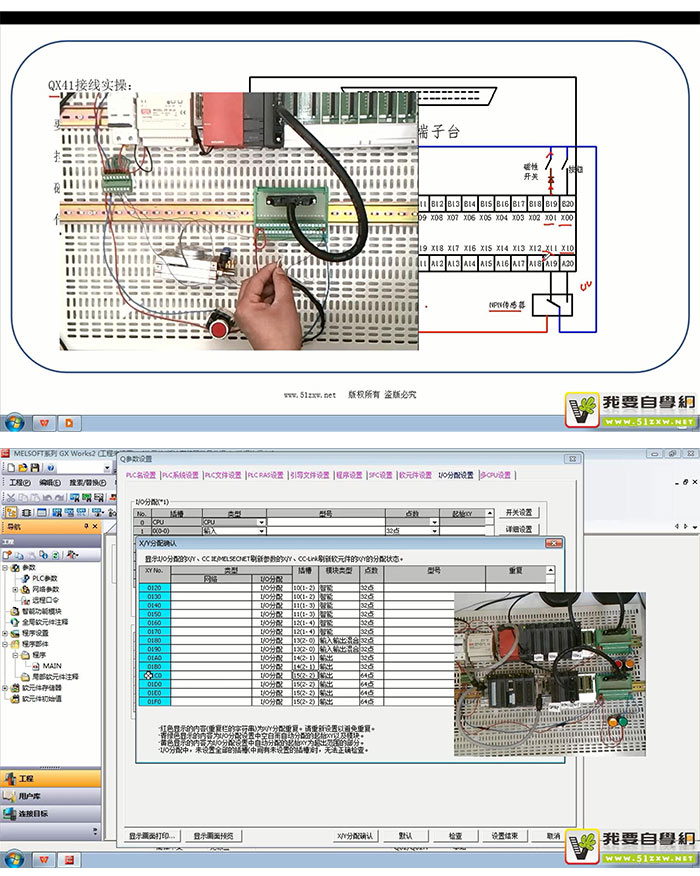
Task: Switch to 软元件设置 tab
Action: click(416, 475)
